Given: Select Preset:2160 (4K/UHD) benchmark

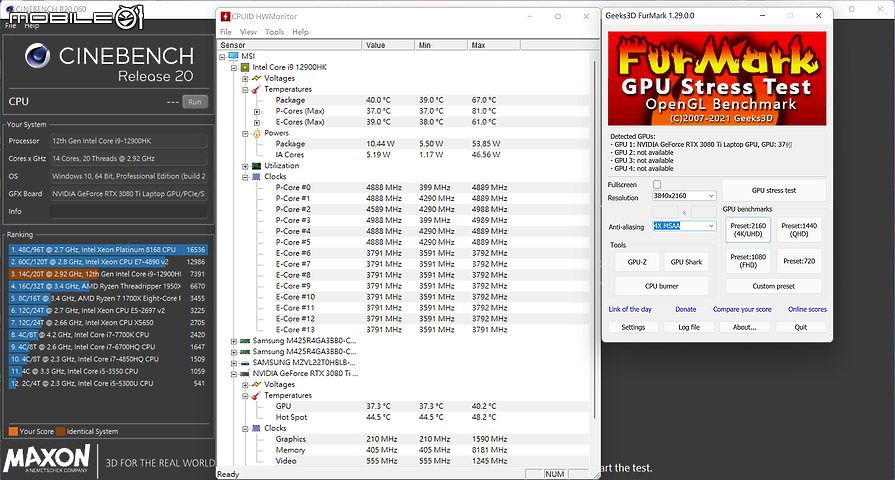Looking at the screenshot, I should pos(748,229).
